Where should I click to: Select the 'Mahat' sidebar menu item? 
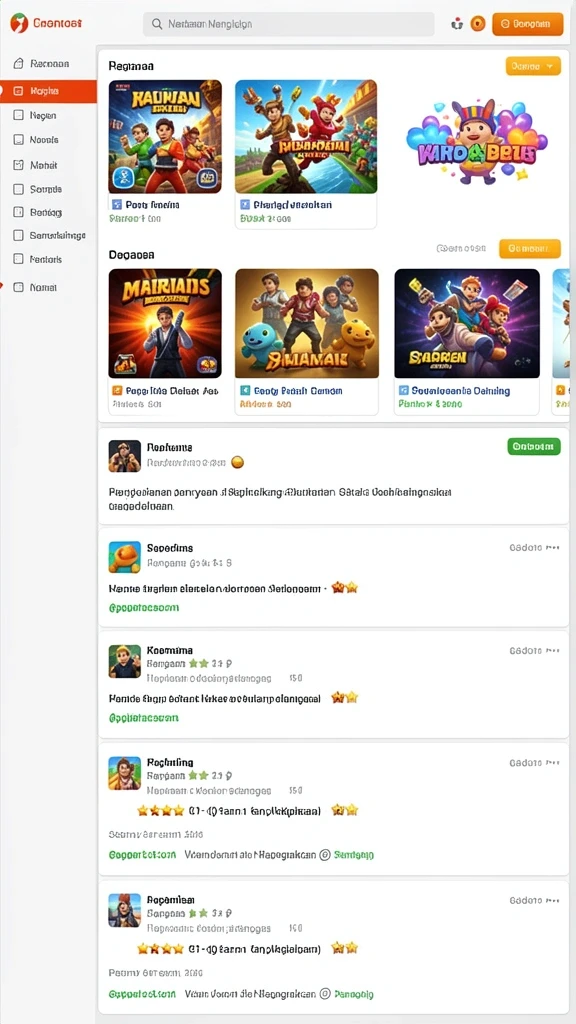click(48, 165)
